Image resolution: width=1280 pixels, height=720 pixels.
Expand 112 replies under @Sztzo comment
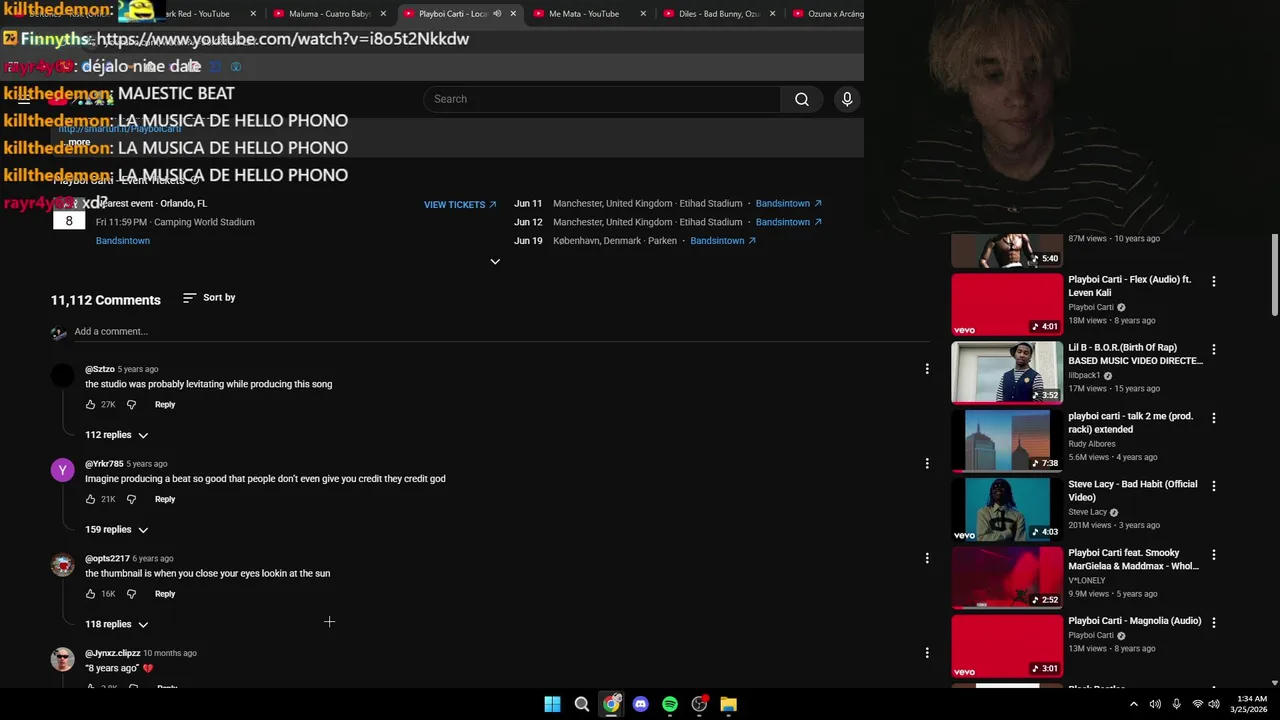coord(117,435)
